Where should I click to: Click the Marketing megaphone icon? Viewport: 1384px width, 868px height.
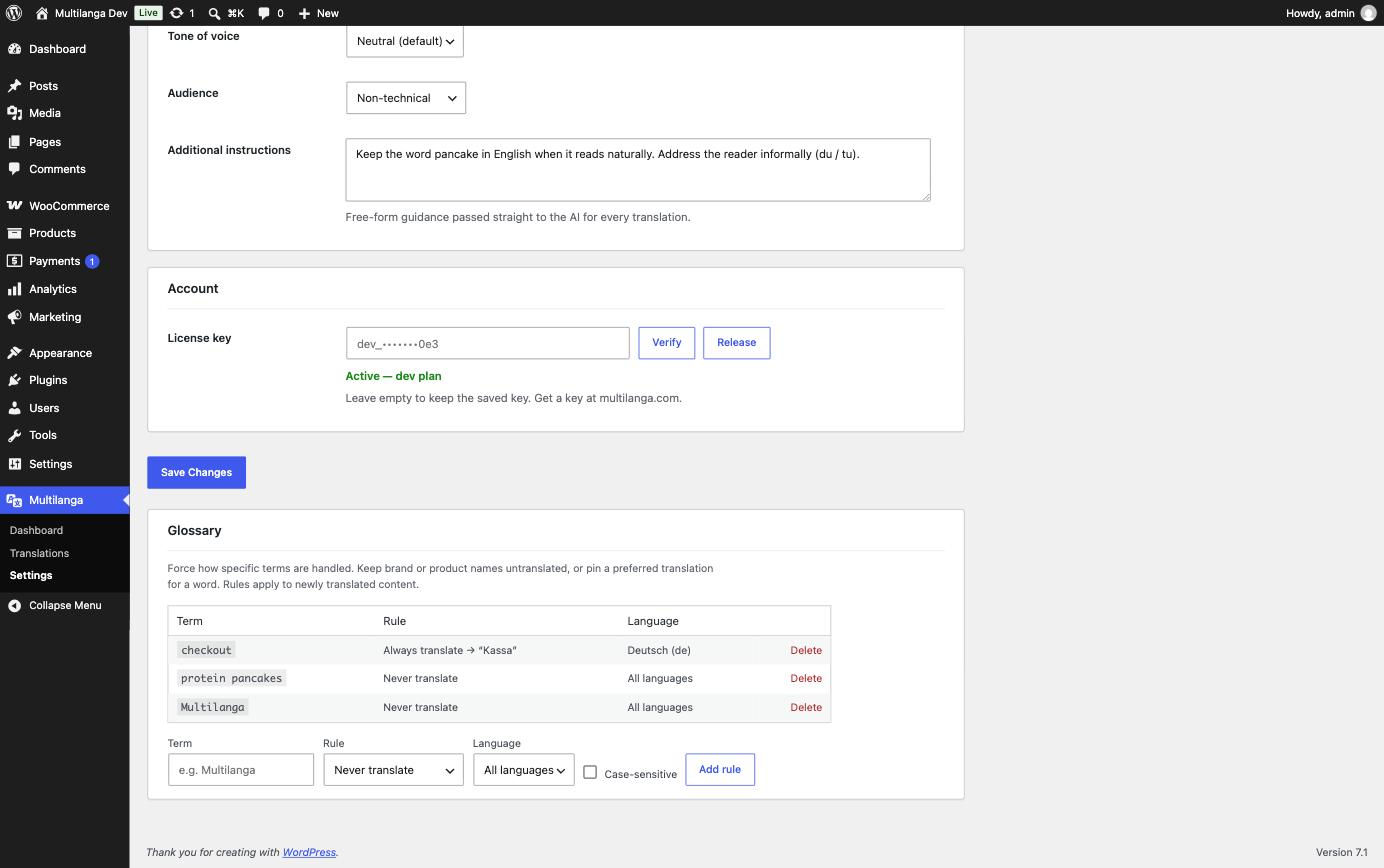tap(15, 317)
